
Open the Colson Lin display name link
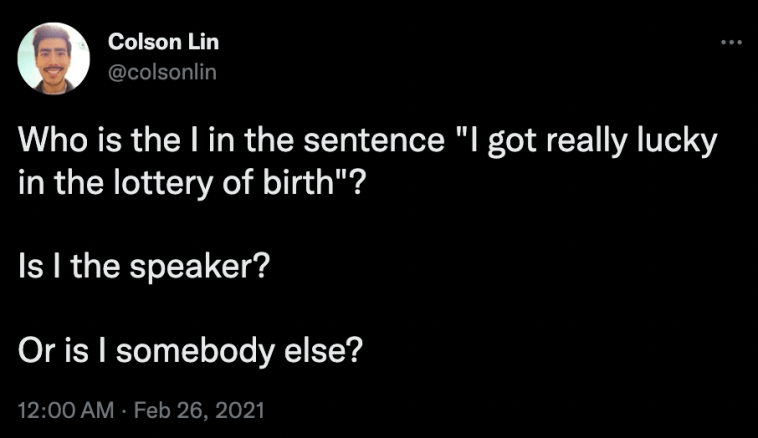click(162, 43)
